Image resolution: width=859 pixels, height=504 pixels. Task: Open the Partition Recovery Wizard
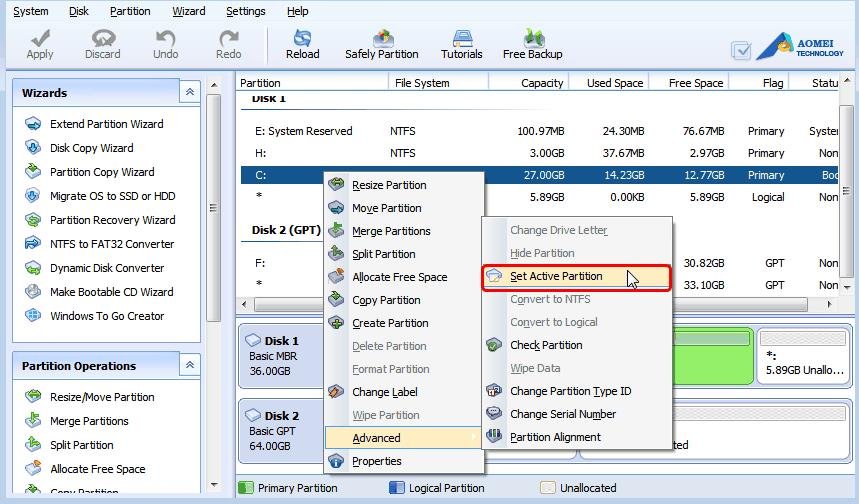click(112, 220)
